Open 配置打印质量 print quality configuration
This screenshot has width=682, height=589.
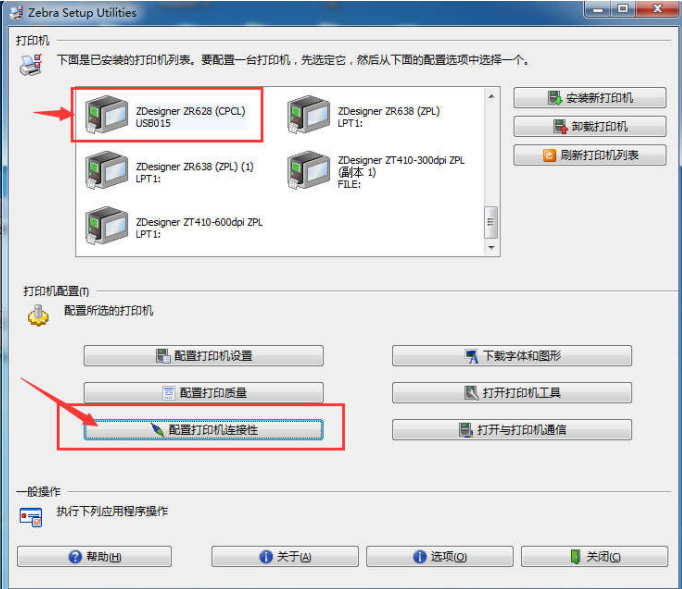tap(204, 393)
